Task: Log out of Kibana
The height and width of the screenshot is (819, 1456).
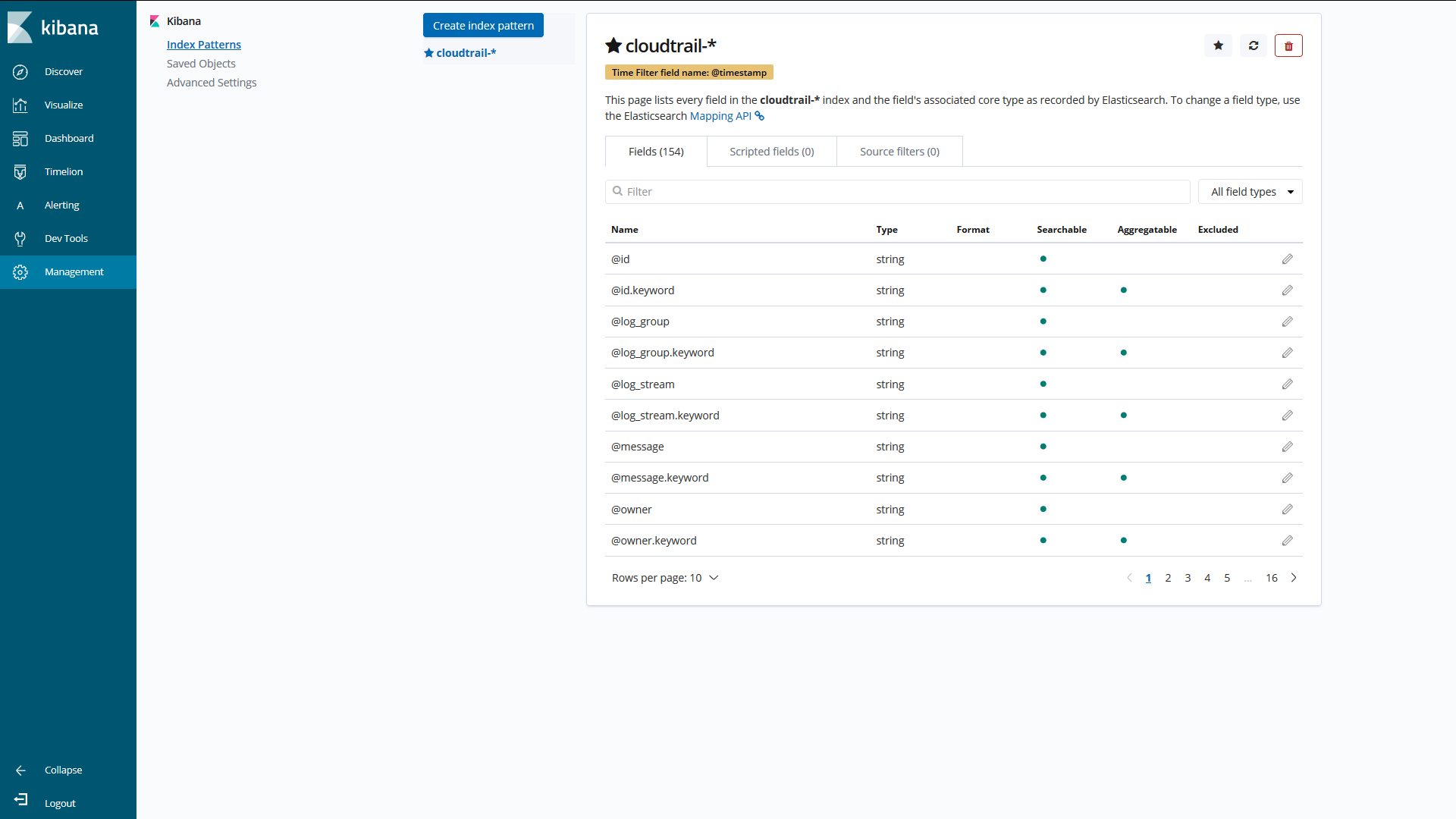Action: [60, 802]
